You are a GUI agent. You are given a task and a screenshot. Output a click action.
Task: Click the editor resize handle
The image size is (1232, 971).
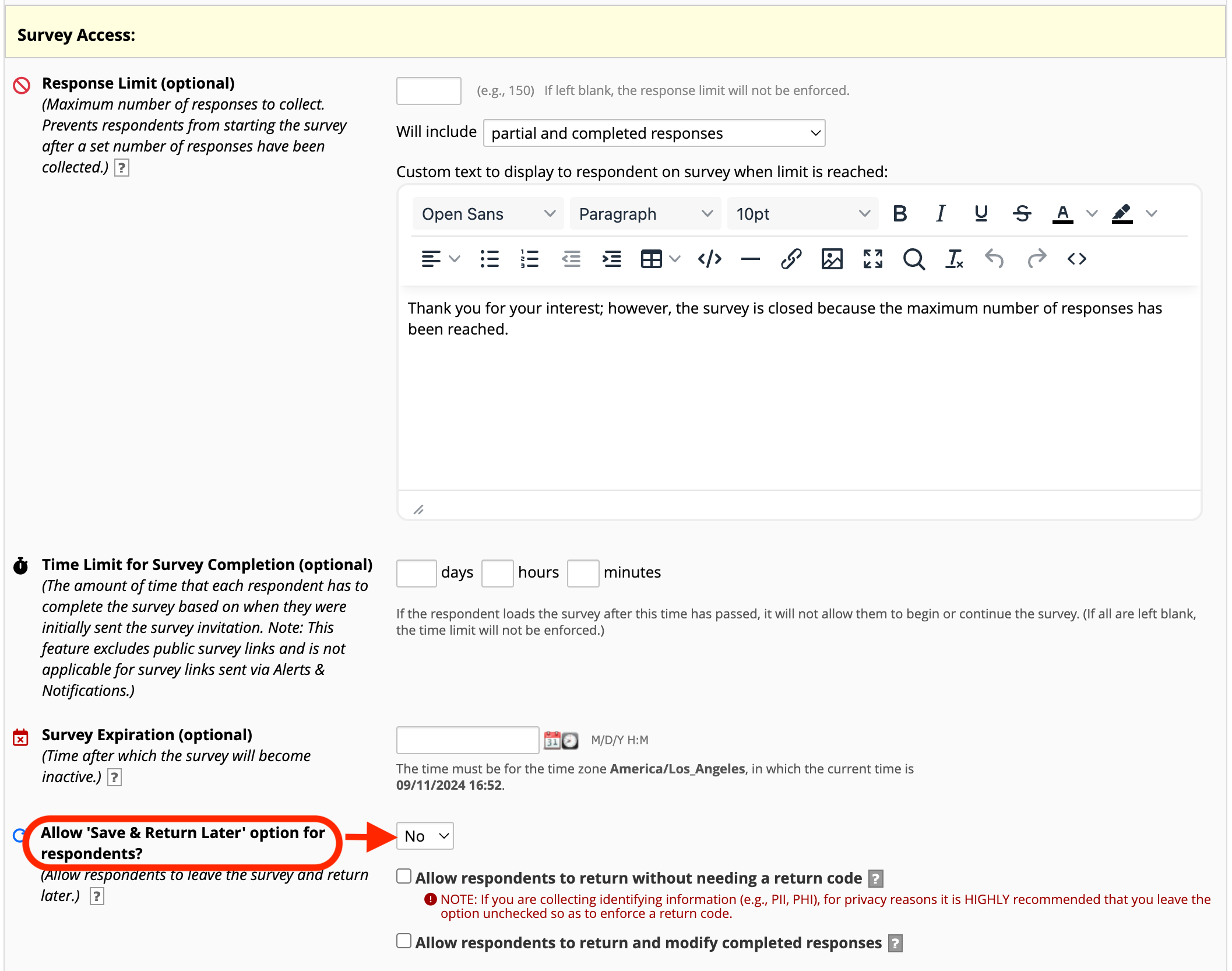pyautogui.click(x=418, y=510)
